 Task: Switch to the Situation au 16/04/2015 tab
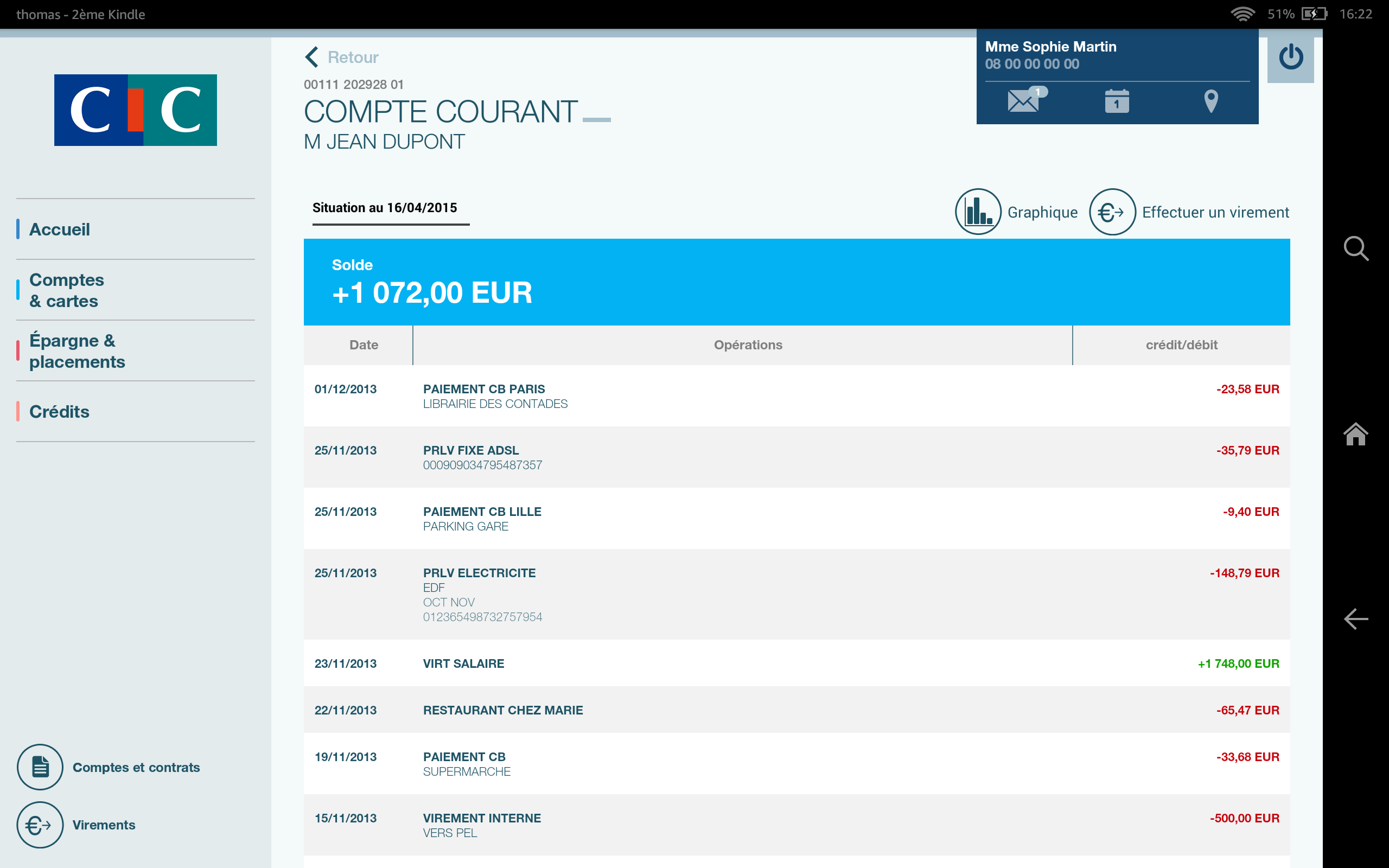pyautogui.click(x=384, y=208)
